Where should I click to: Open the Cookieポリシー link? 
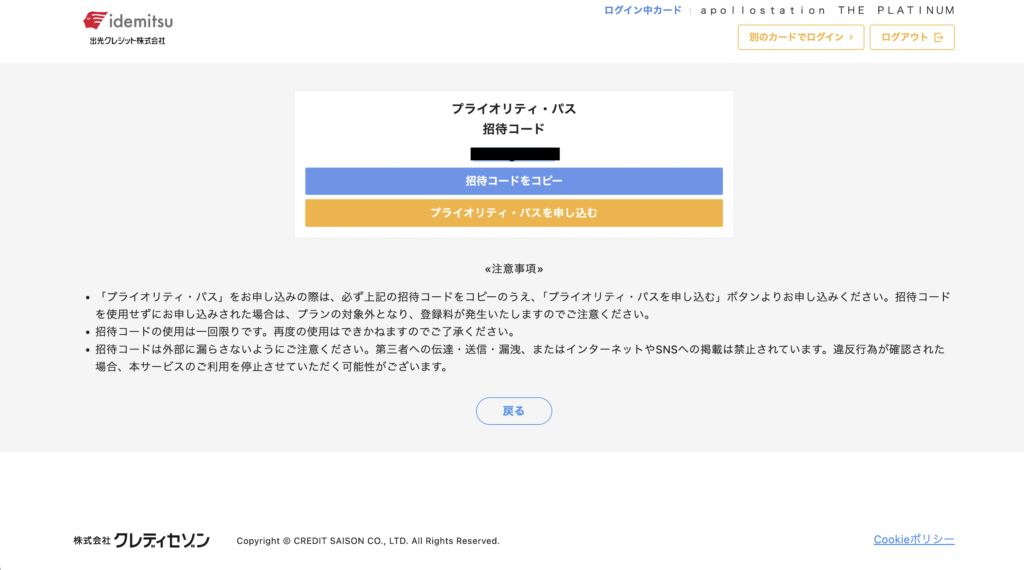[x=914, y=539]
